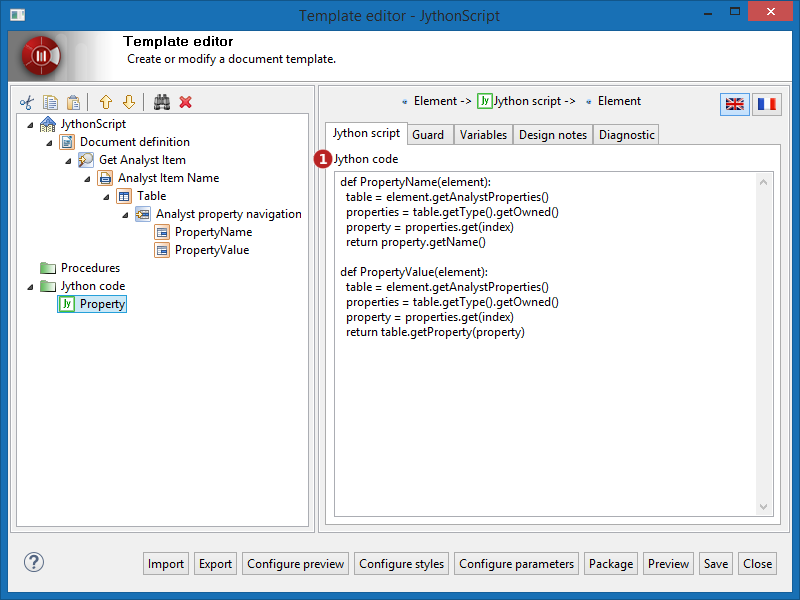This screenshot has width=800, height=600.
Task: Click the Package button
Action: point(611,564)
